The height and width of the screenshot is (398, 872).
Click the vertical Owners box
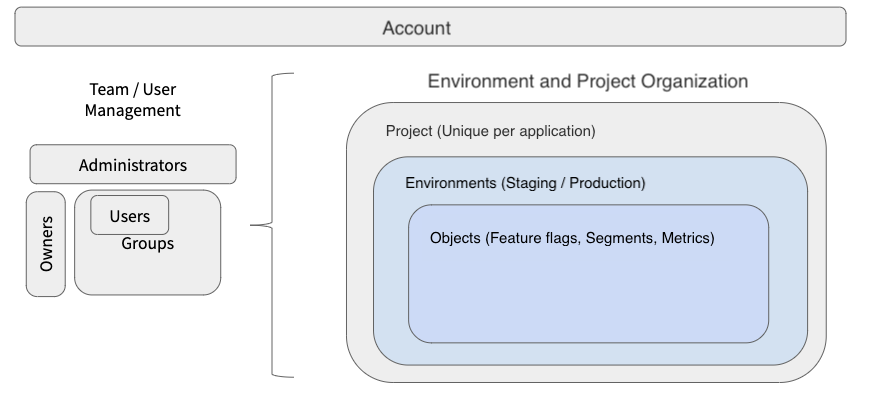pyautogui.click(x=46, y=244)
